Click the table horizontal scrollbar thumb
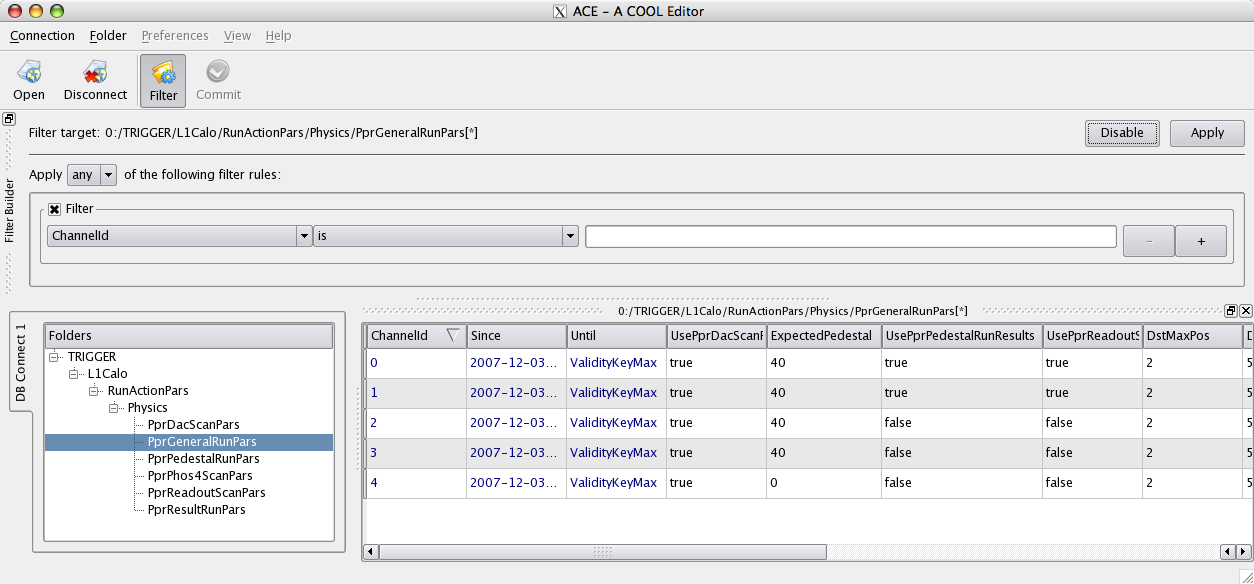 pos(602,551)
